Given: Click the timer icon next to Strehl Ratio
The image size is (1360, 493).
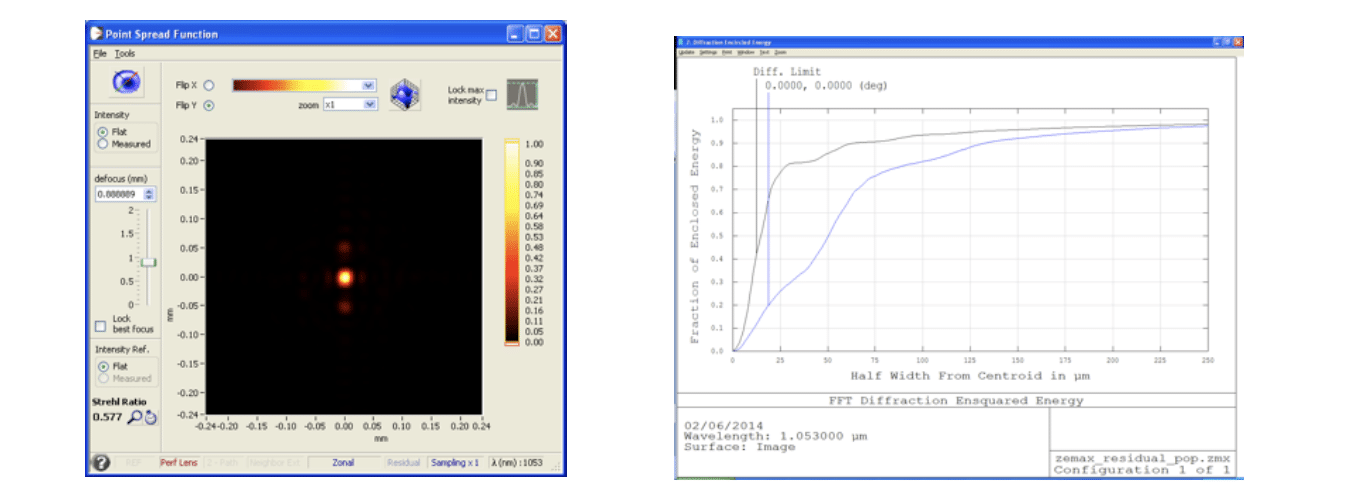Looking at the screenshot, I should point(149,417).
